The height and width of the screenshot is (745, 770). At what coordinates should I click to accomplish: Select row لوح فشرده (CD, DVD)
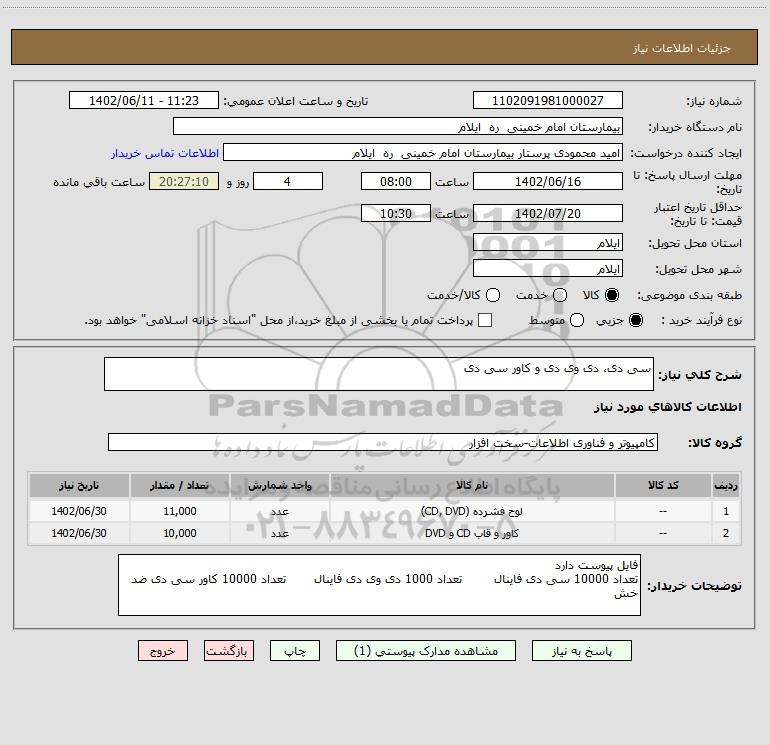click(x=385, y=511)
